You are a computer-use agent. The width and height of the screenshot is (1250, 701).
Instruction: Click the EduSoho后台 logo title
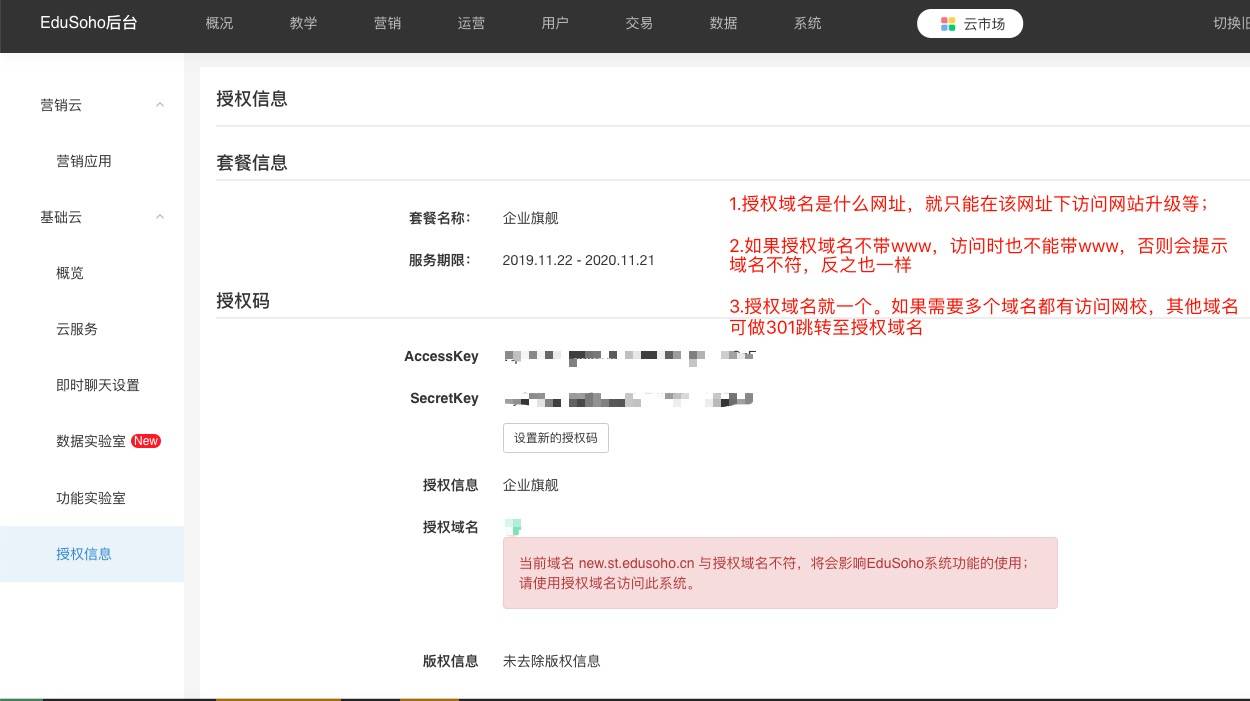click(89, 23)
